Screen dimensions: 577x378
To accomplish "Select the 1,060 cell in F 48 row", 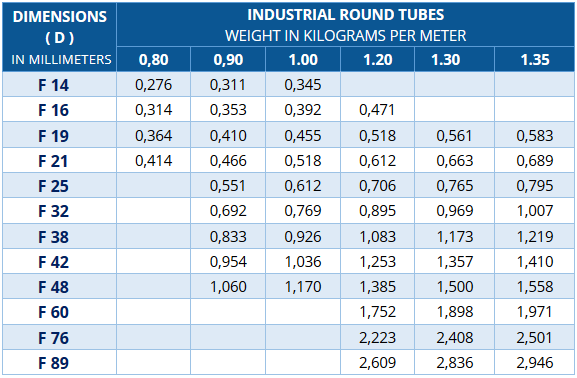I will (x=228, y=287).
